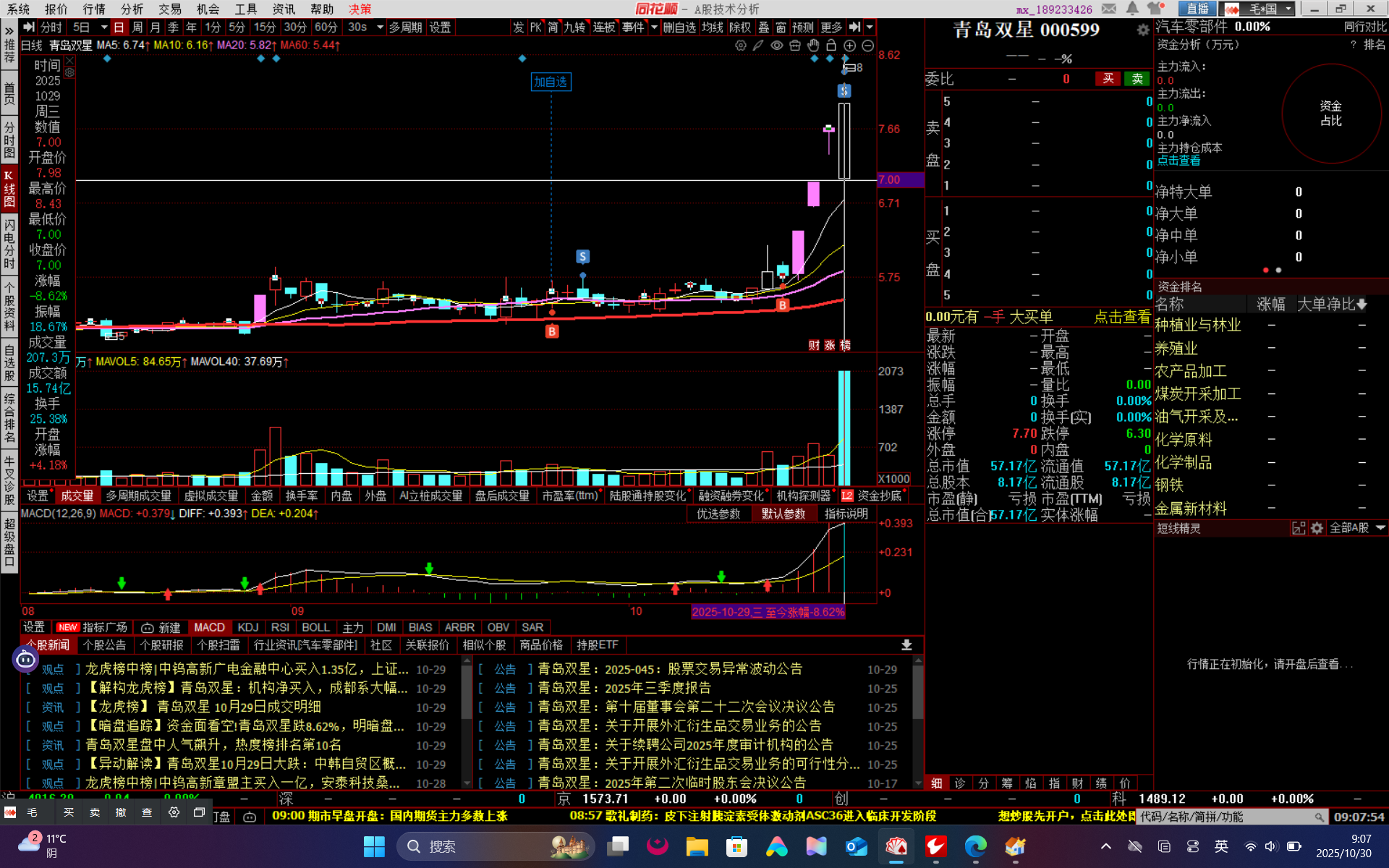The image size is (1389, 868).
Task: Switch to the KDJ indicator tab
Action: pyautogui.click(x=247, y=627)
